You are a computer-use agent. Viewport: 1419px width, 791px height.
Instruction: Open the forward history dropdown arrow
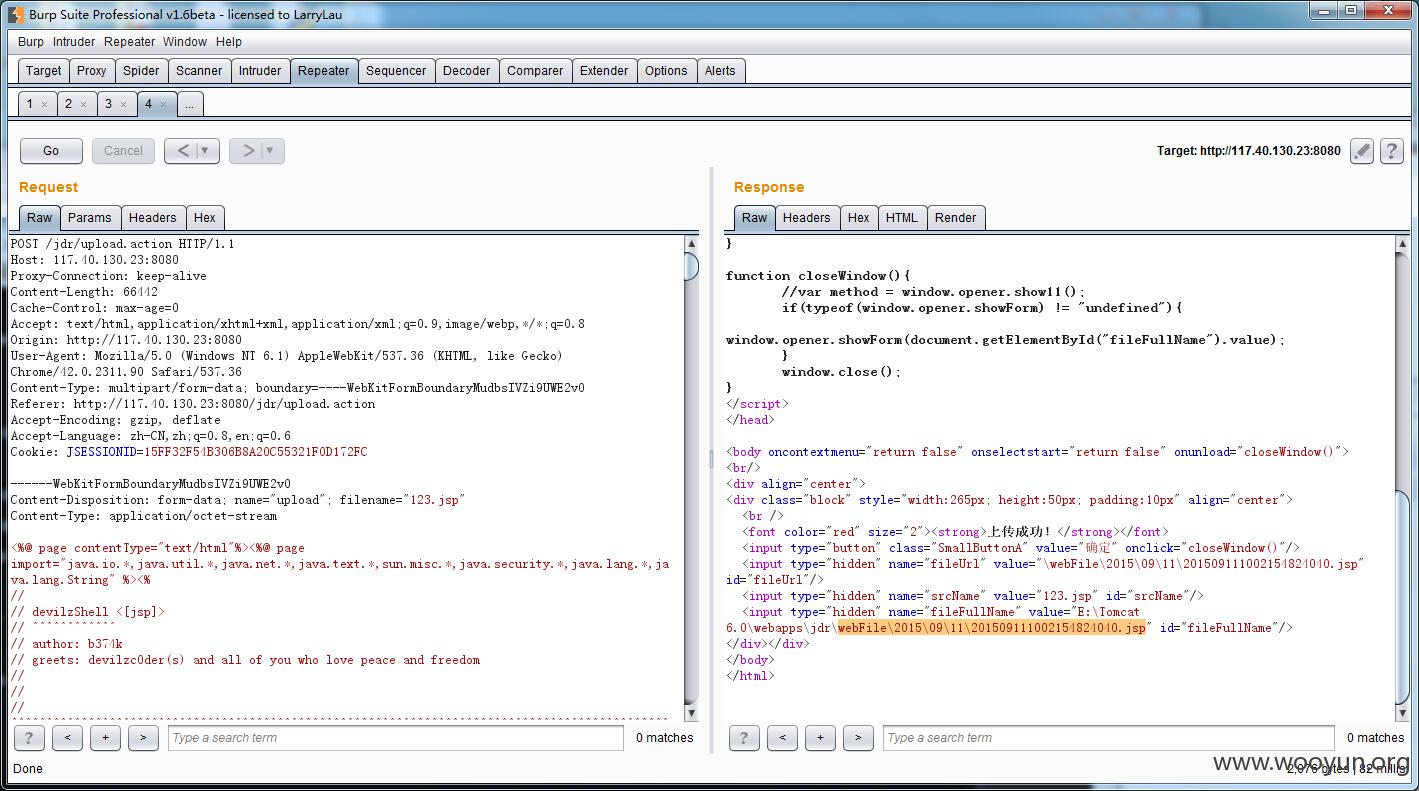(x=270, y=151)
